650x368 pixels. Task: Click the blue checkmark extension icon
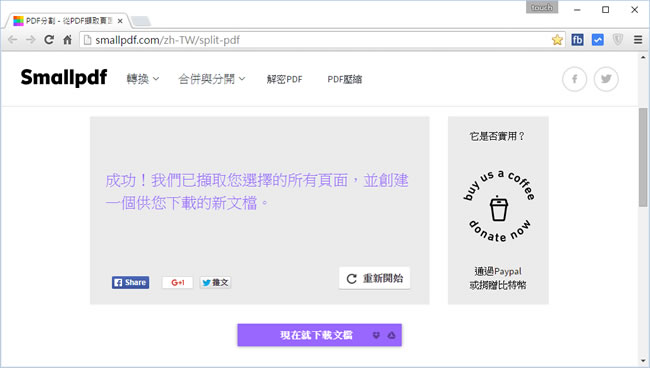pos(597,40)
